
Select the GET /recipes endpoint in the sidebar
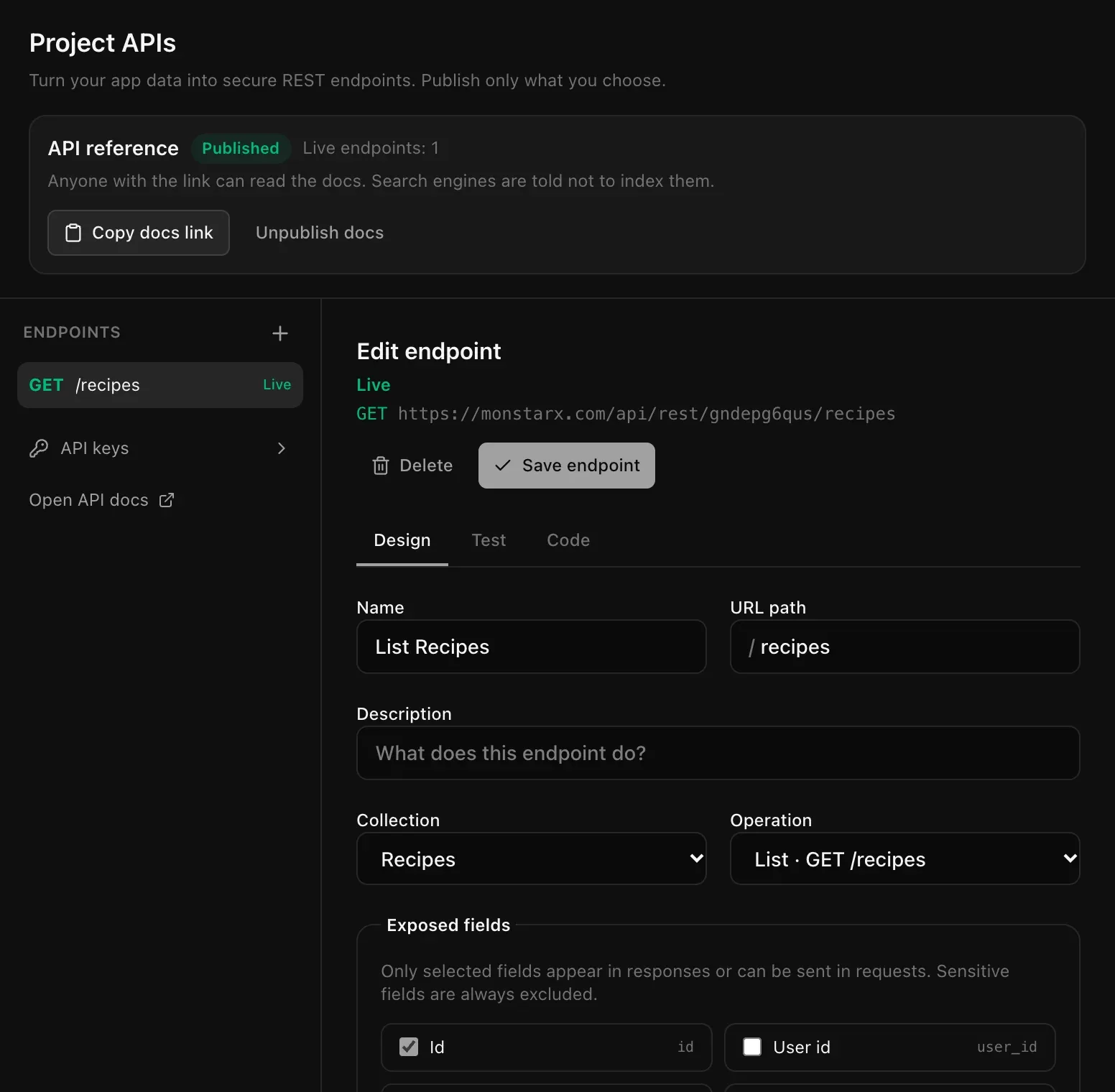click(160, 385)
